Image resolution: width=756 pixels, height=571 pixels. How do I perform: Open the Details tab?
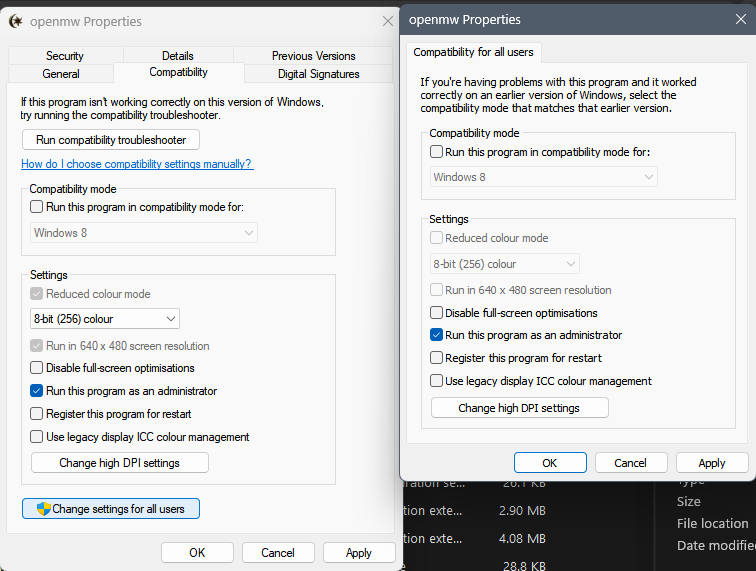178,56
